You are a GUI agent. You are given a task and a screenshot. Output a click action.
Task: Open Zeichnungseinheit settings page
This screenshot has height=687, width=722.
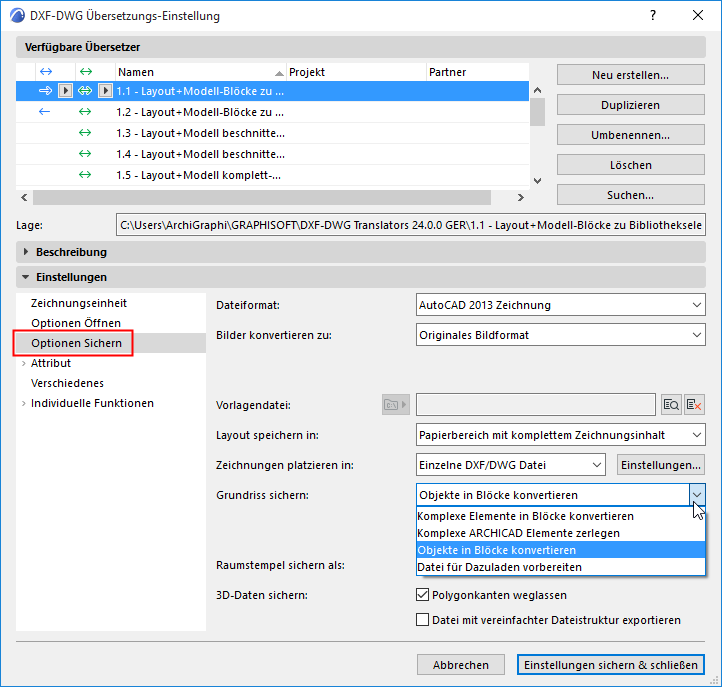(79, 303)
